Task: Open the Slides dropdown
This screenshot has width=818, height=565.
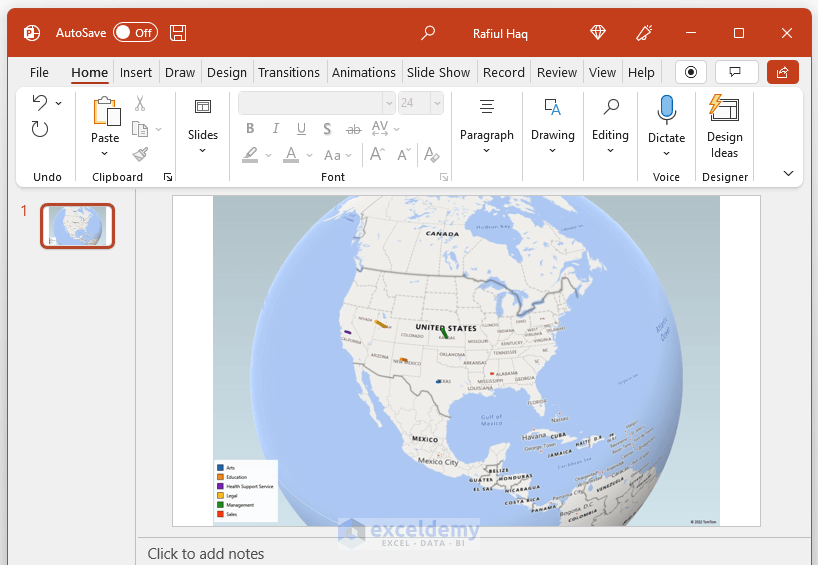Action: coord(203,127)
